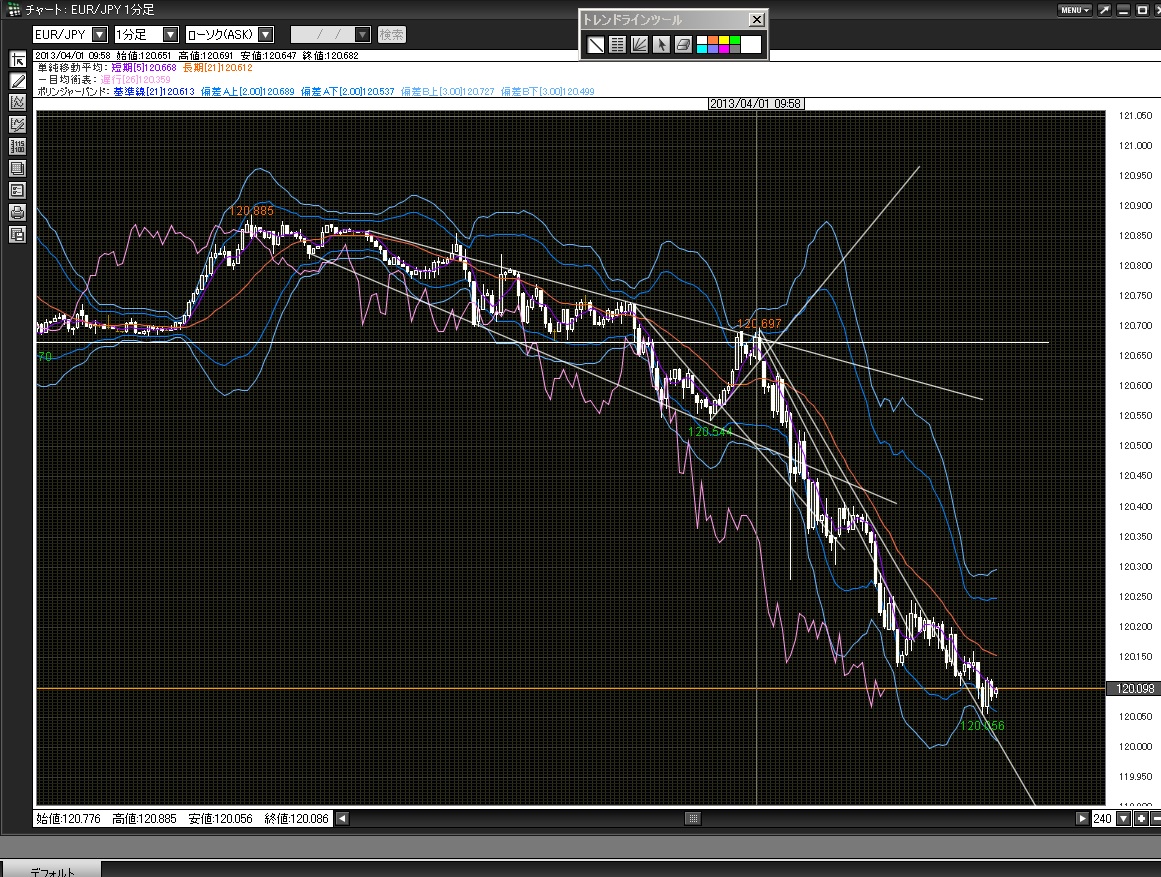
Task: Click the 検索 search button
Action: [392, 35]
